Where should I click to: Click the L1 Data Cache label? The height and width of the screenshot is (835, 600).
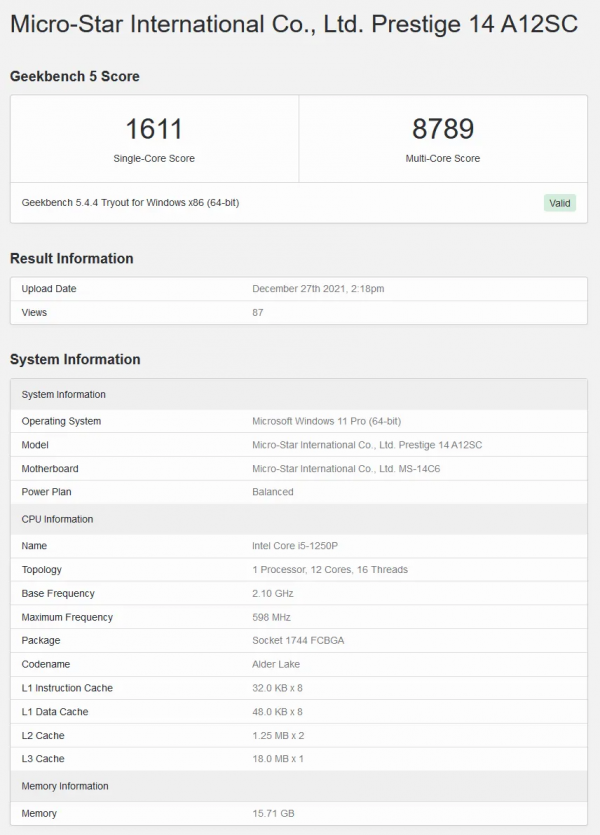pos(55,712)
